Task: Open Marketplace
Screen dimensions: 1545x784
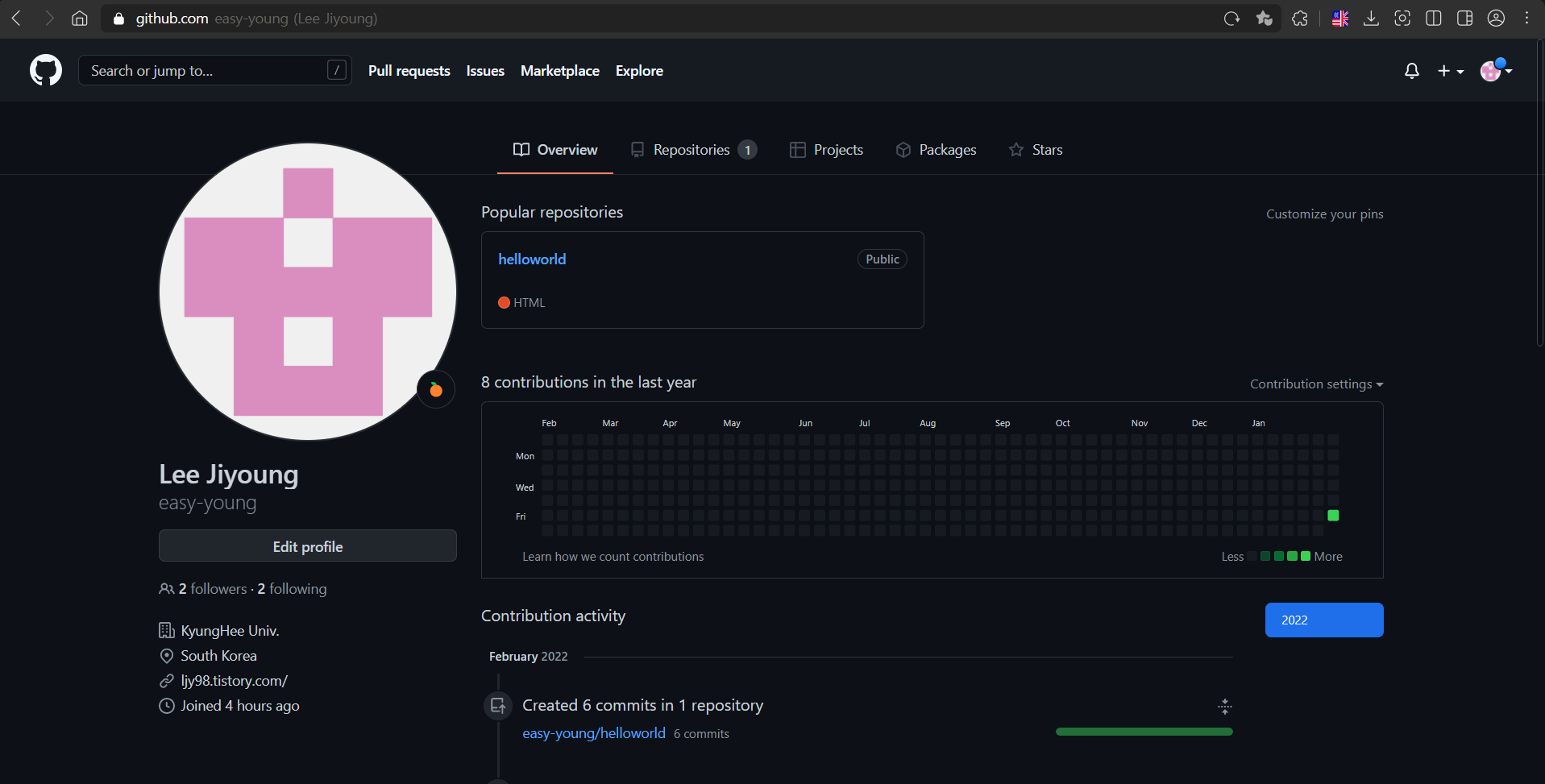Action: click(560, 71)
